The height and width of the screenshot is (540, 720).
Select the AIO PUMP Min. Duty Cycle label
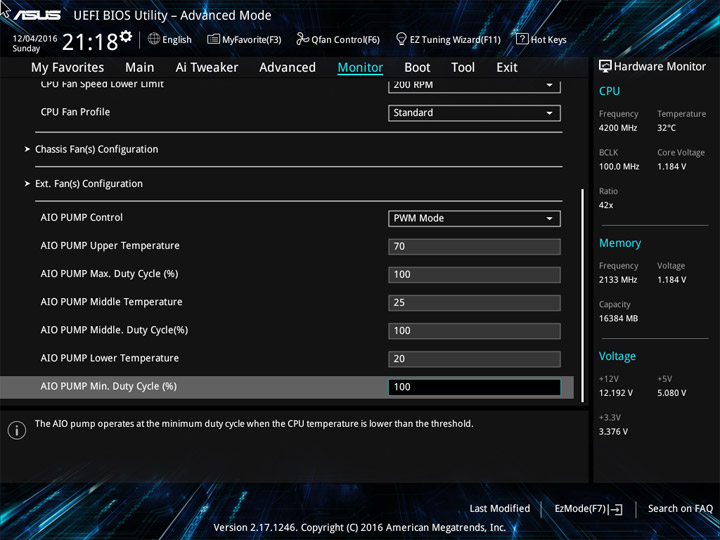click(109, 387)
